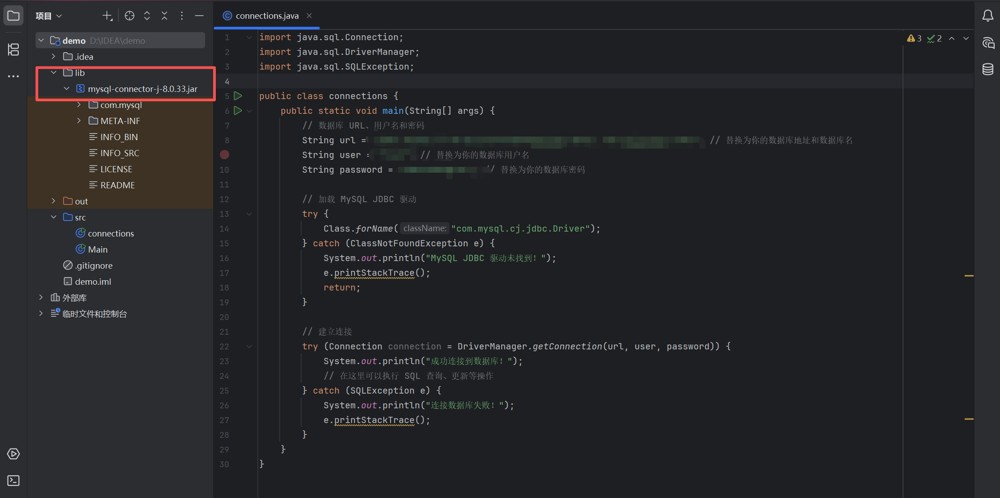
Task: Click the return statement on line 18
Action: pos(342,288)
